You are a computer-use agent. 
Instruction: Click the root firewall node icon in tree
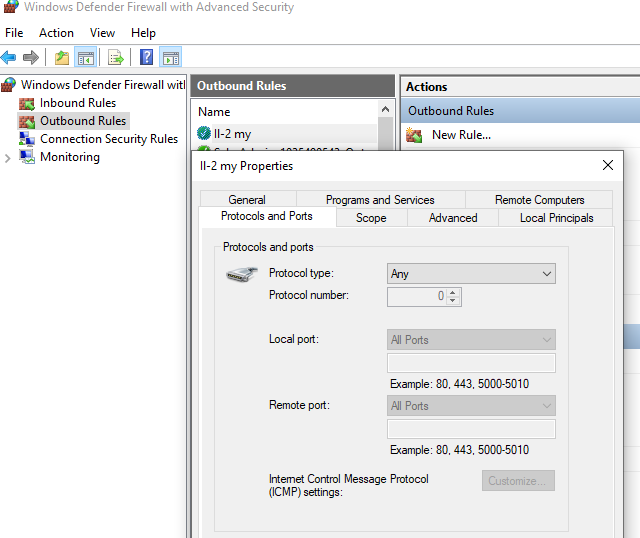(8, 84)
